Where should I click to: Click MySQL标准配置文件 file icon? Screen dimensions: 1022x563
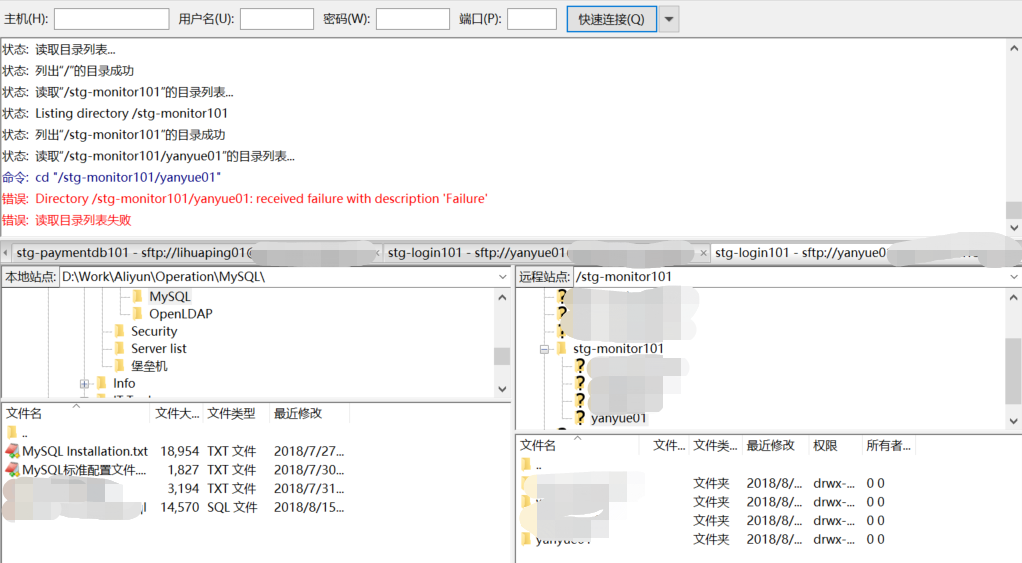click(12, 470)
